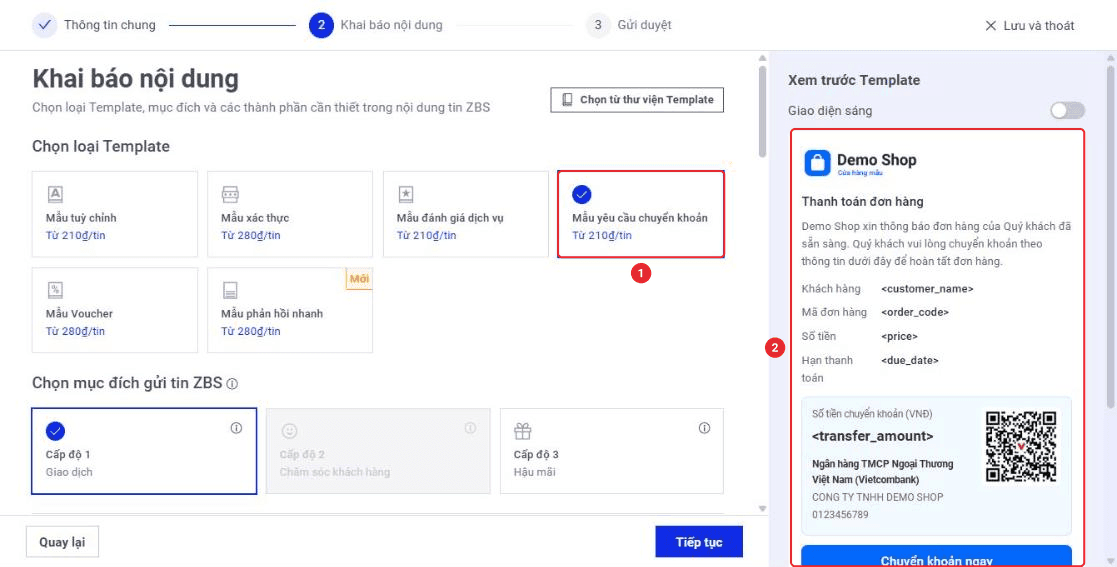Click the X icon of Lưu và thoát
Image resolution: width=1117 pixels, height=567 pixels.
click(x=990, y=26)
